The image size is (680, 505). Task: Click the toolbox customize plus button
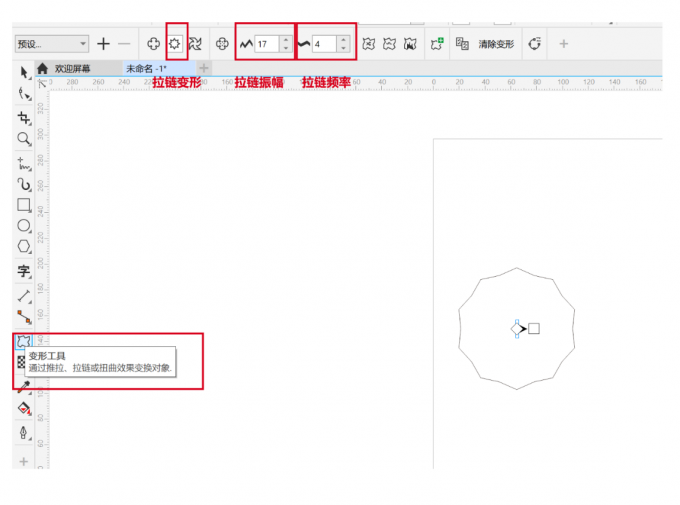(x=24, y=462)
